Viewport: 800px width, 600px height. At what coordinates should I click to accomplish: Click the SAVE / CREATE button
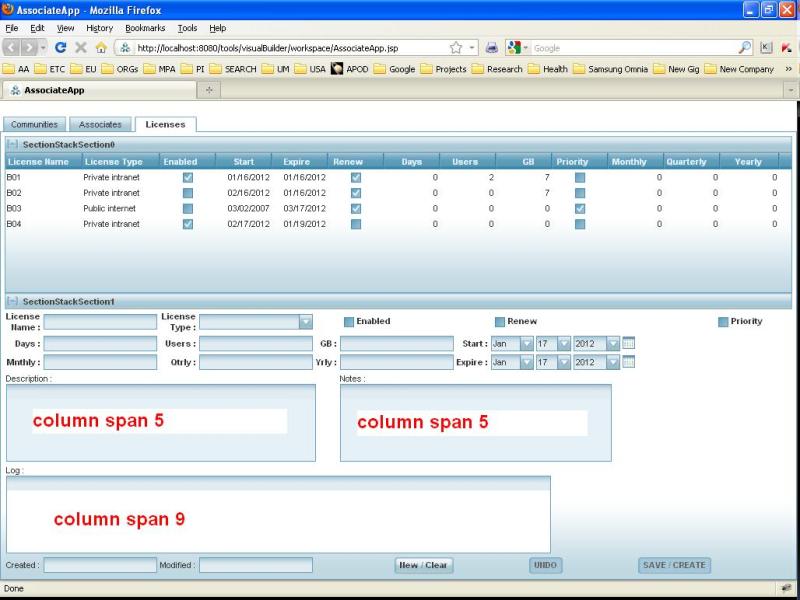[x=674, y=565]
